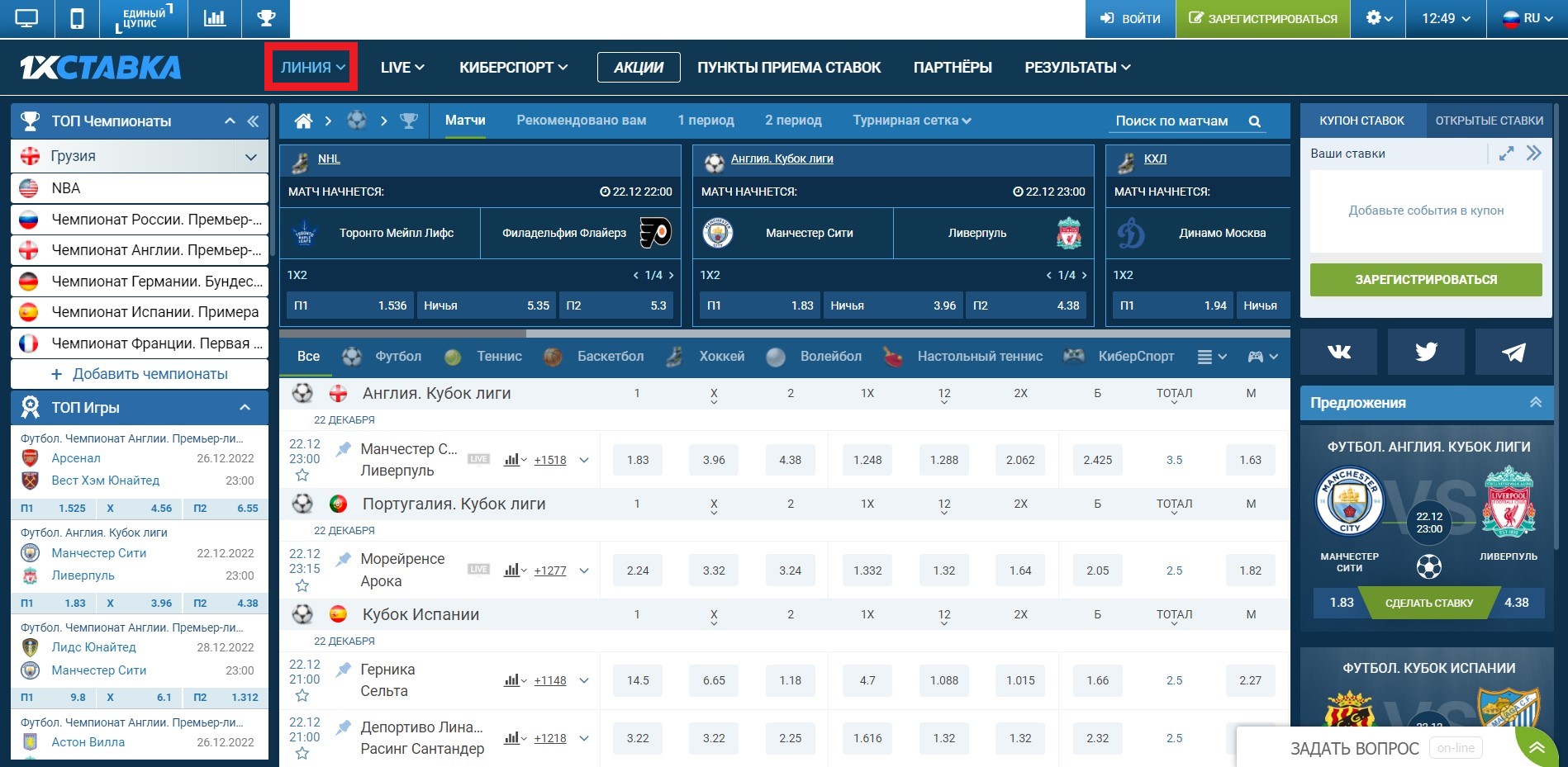Click Добавить чемпионаты link
1568x767 pixels.
[x=140, y=374]
